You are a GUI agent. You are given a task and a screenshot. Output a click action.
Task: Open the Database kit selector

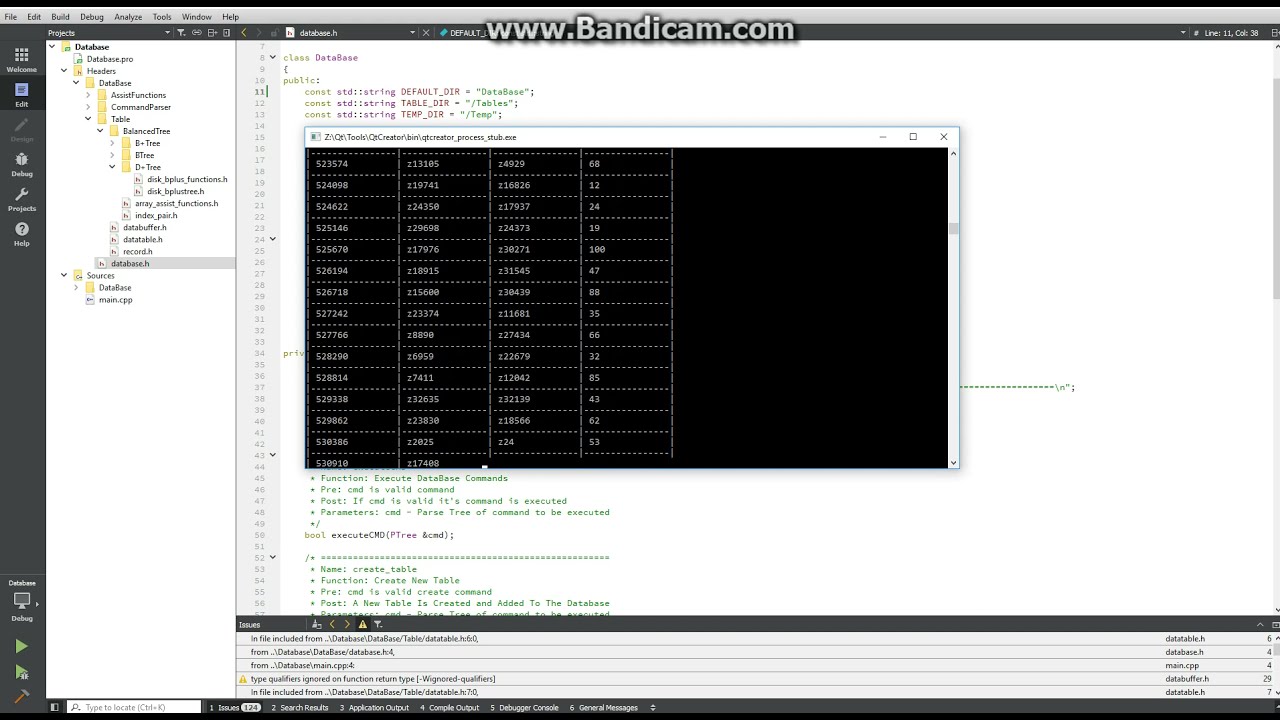pos(22,600)
